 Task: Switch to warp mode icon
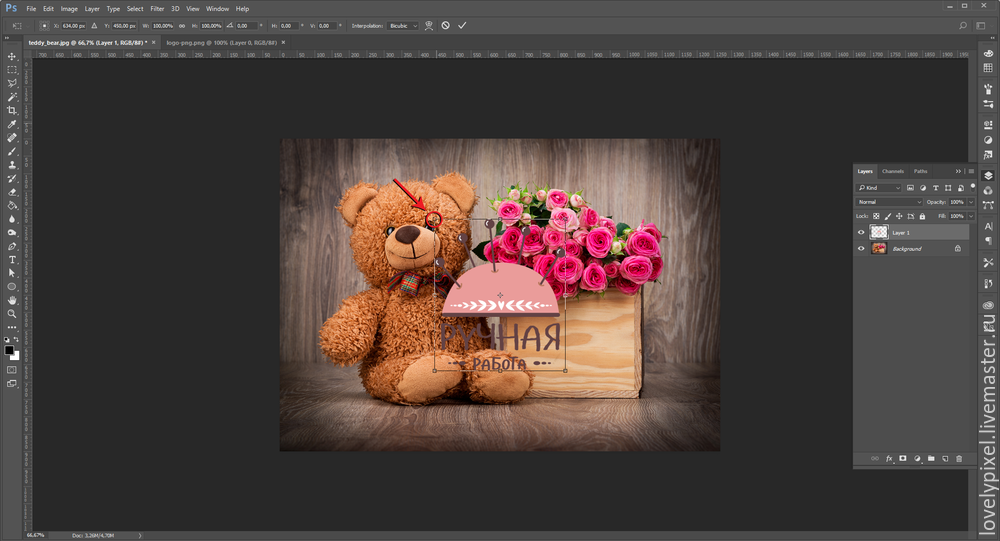(x=429, y=25)
